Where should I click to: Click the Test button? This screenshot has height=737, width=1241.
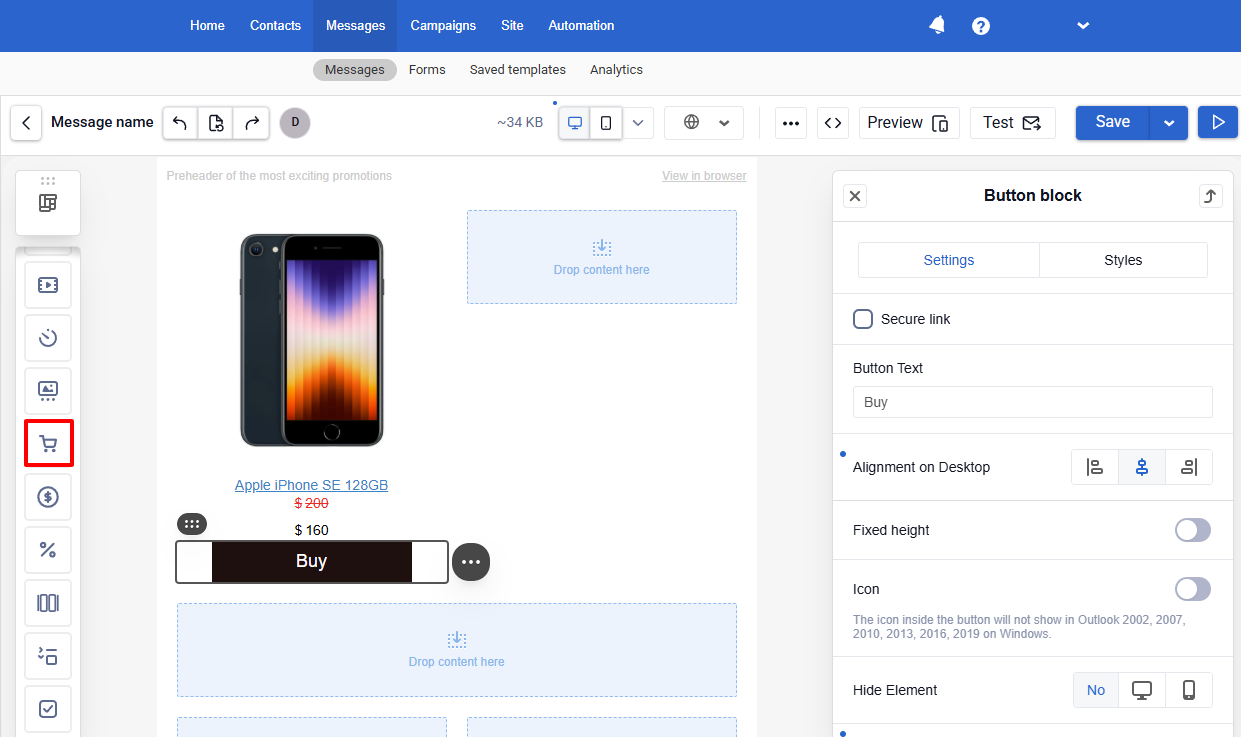point(1012,123)
